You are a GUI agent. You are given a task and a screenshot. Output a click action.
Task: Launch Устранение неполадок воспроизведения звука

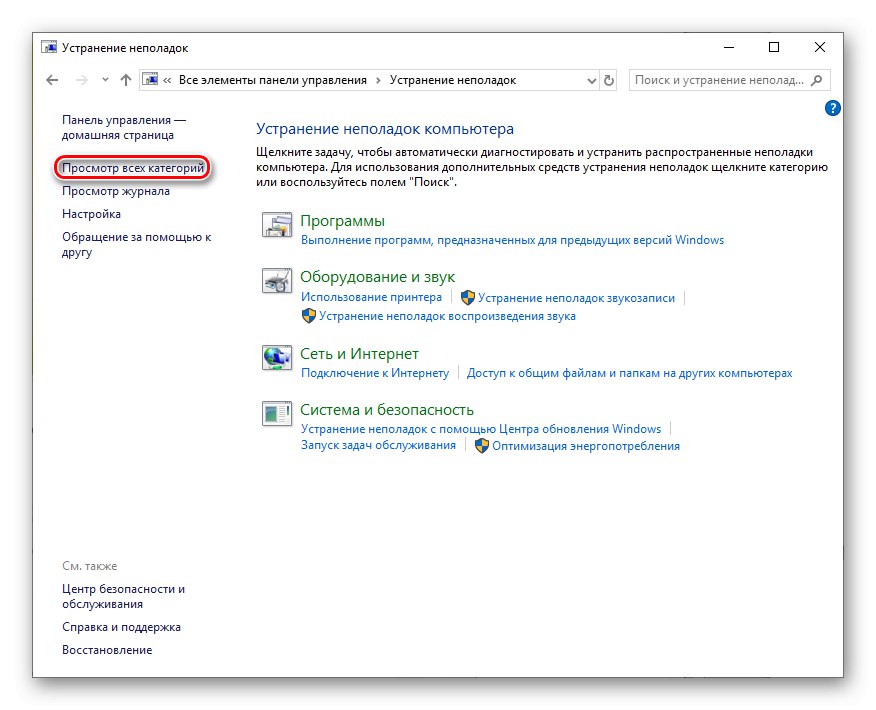(x=447, y=316)
